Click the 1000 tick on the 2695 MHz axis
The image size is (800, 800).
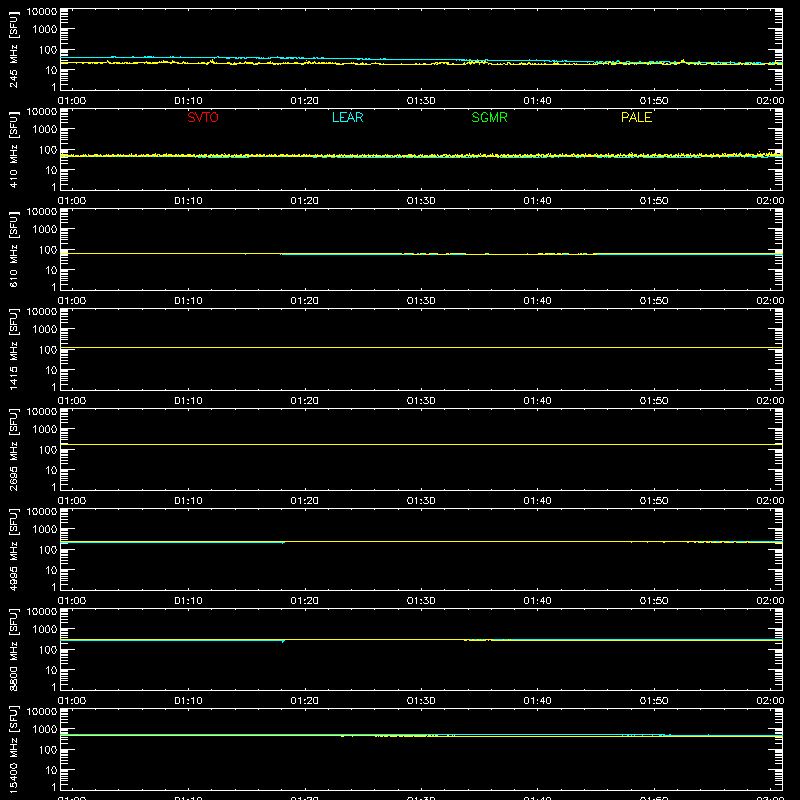coord(45,430)
